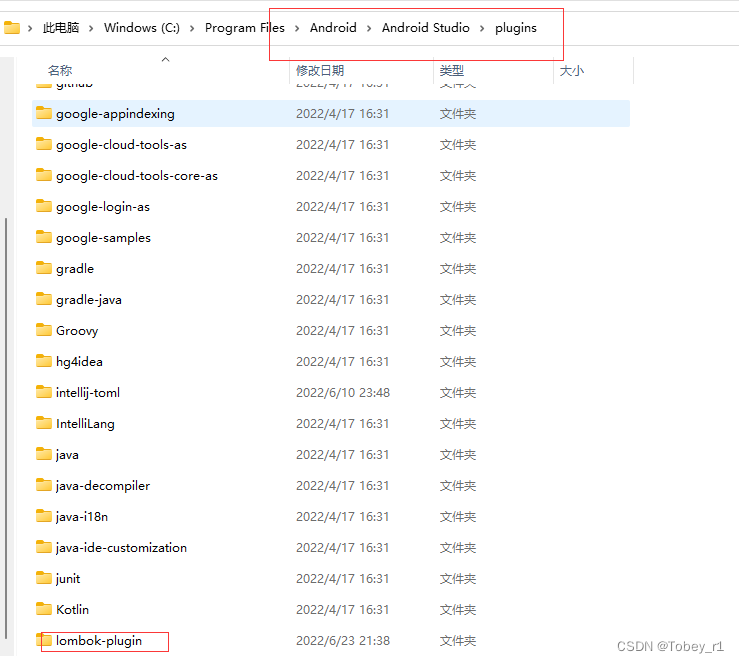
Task: Select google-cloud-tools-as folder name
Action: coord(121,145)
